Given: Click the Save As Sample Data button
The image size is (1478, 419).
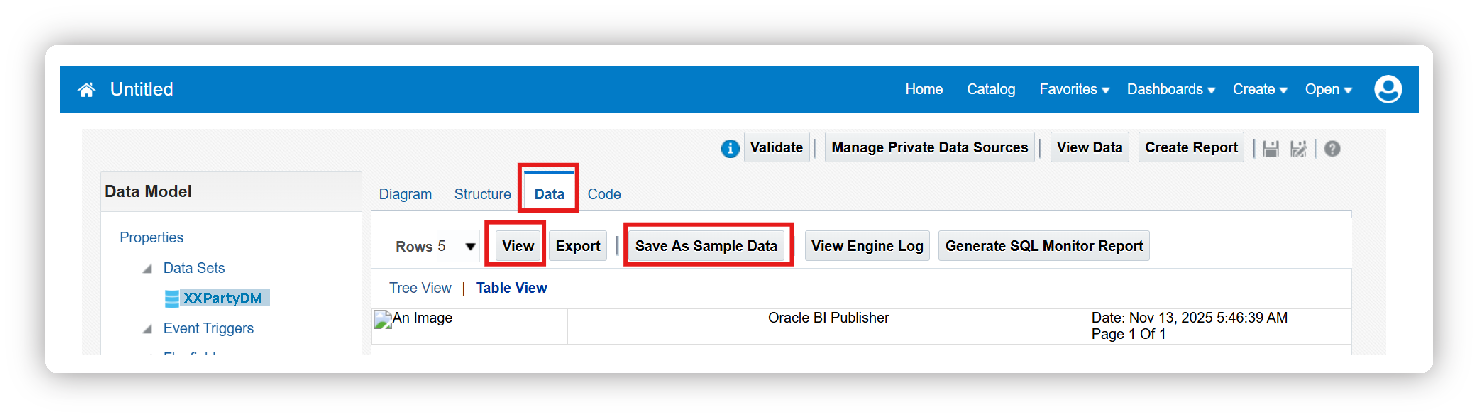Looking at the screenshot, I should [x=706, y=246].
